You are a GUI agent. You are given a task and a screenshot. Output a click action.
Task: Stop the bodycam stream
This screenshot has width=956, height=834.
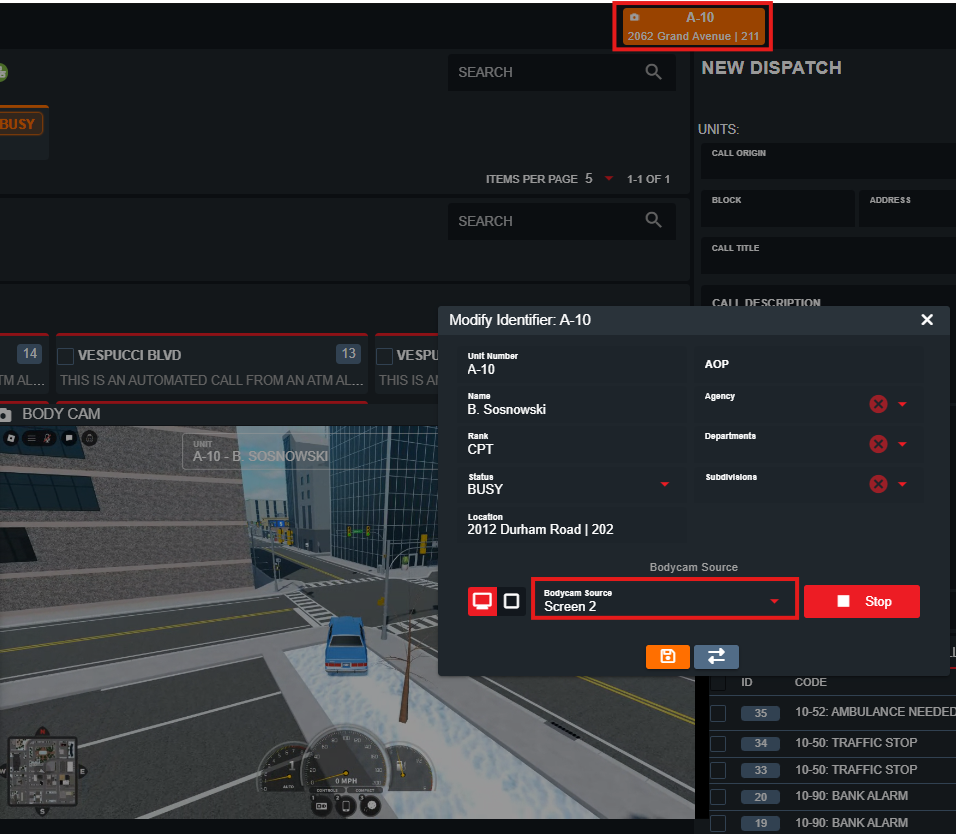coord(861,601)
